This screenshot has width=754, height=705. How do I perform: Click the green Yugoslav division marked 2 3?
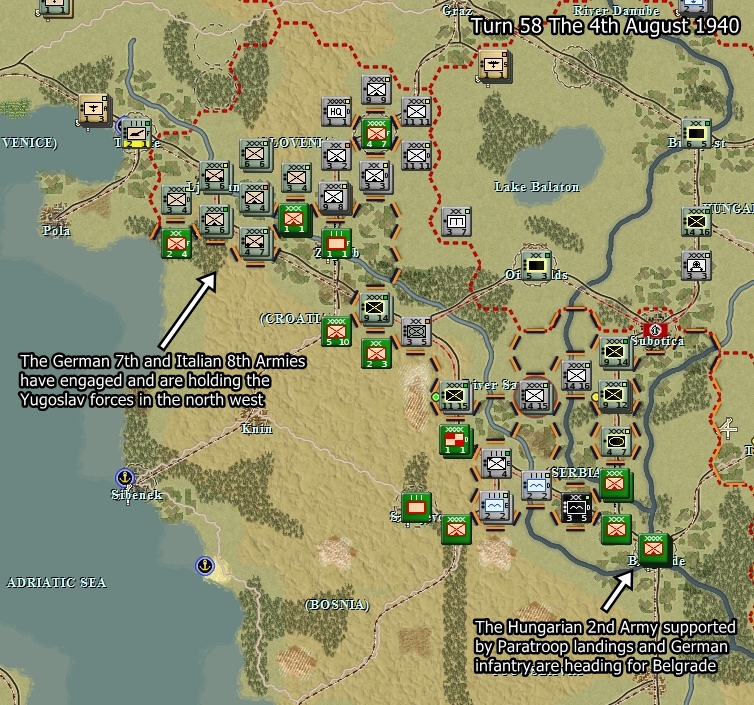(x=376, y=353)
